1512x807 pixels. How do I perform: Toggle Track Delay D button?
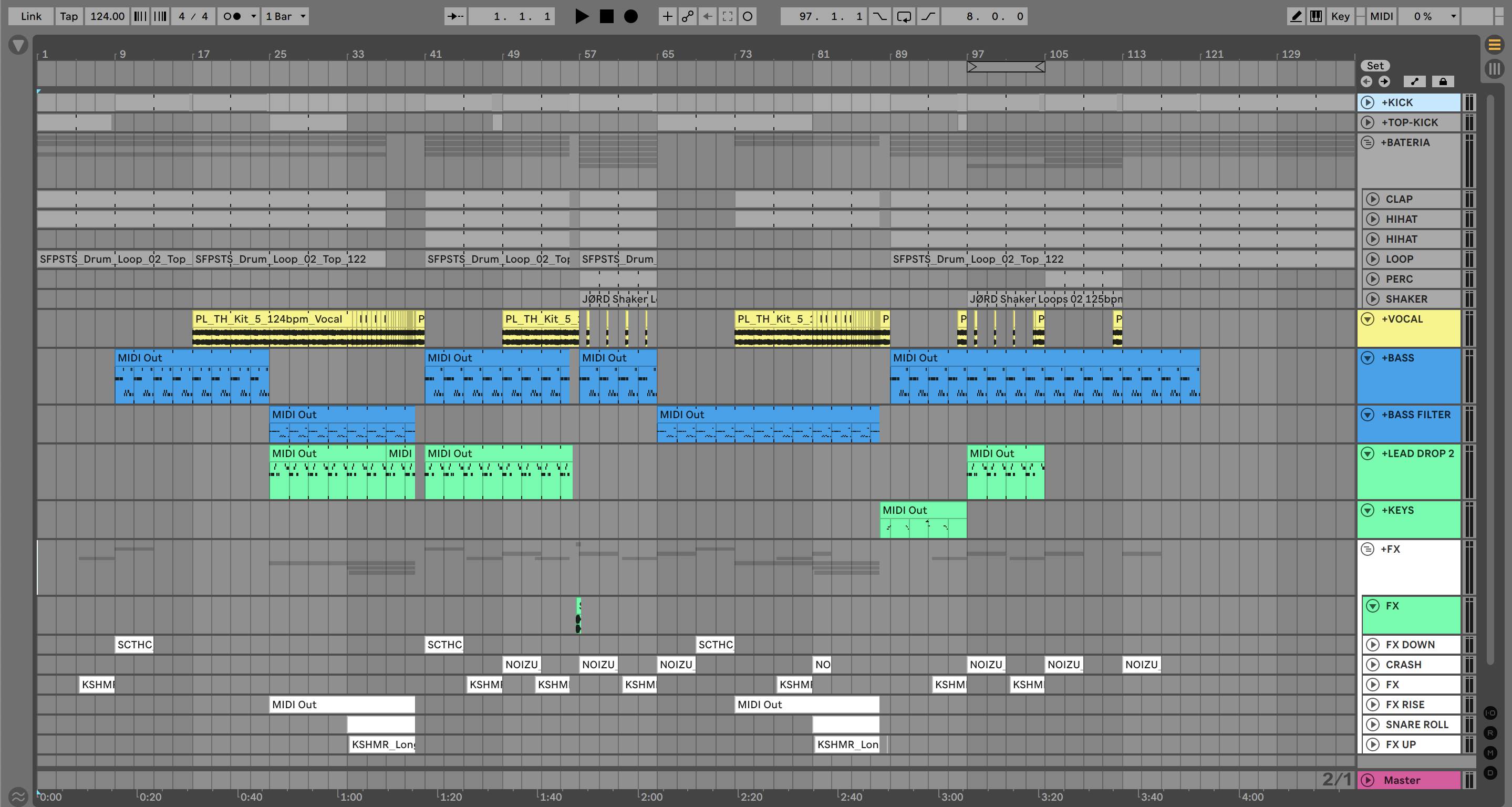(1490, 773)
